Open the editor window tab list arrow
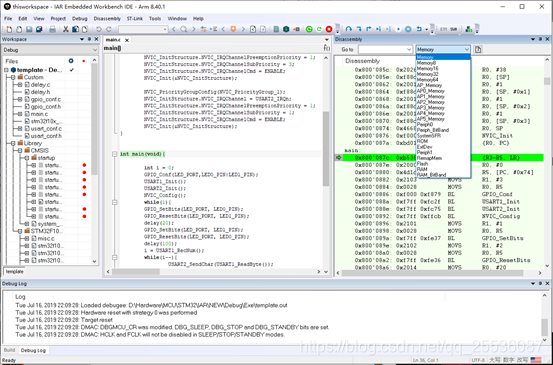 (x=327, y=39)
